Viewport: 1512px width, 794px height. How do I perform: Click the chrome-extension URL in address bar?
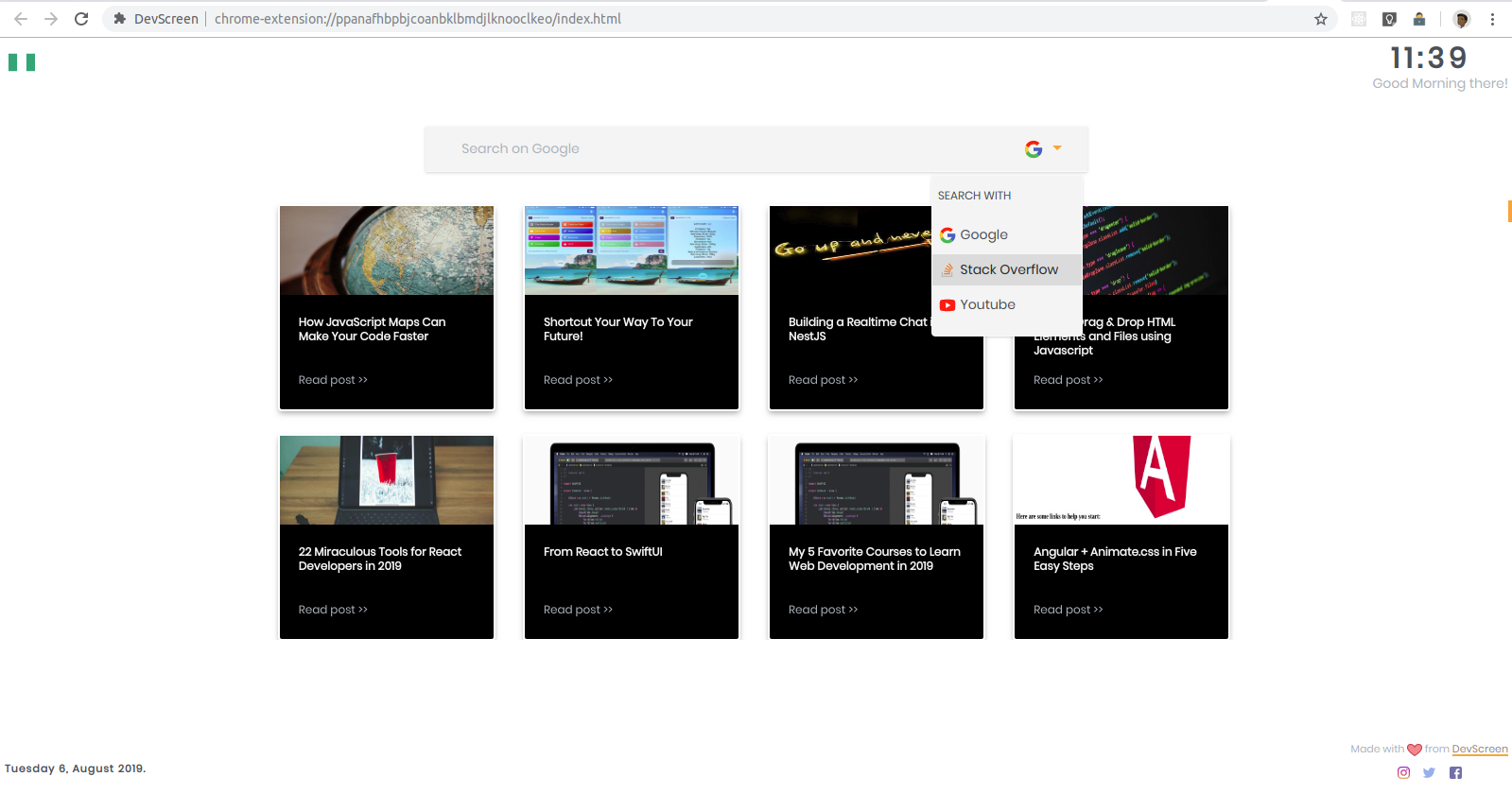(418, 19)
